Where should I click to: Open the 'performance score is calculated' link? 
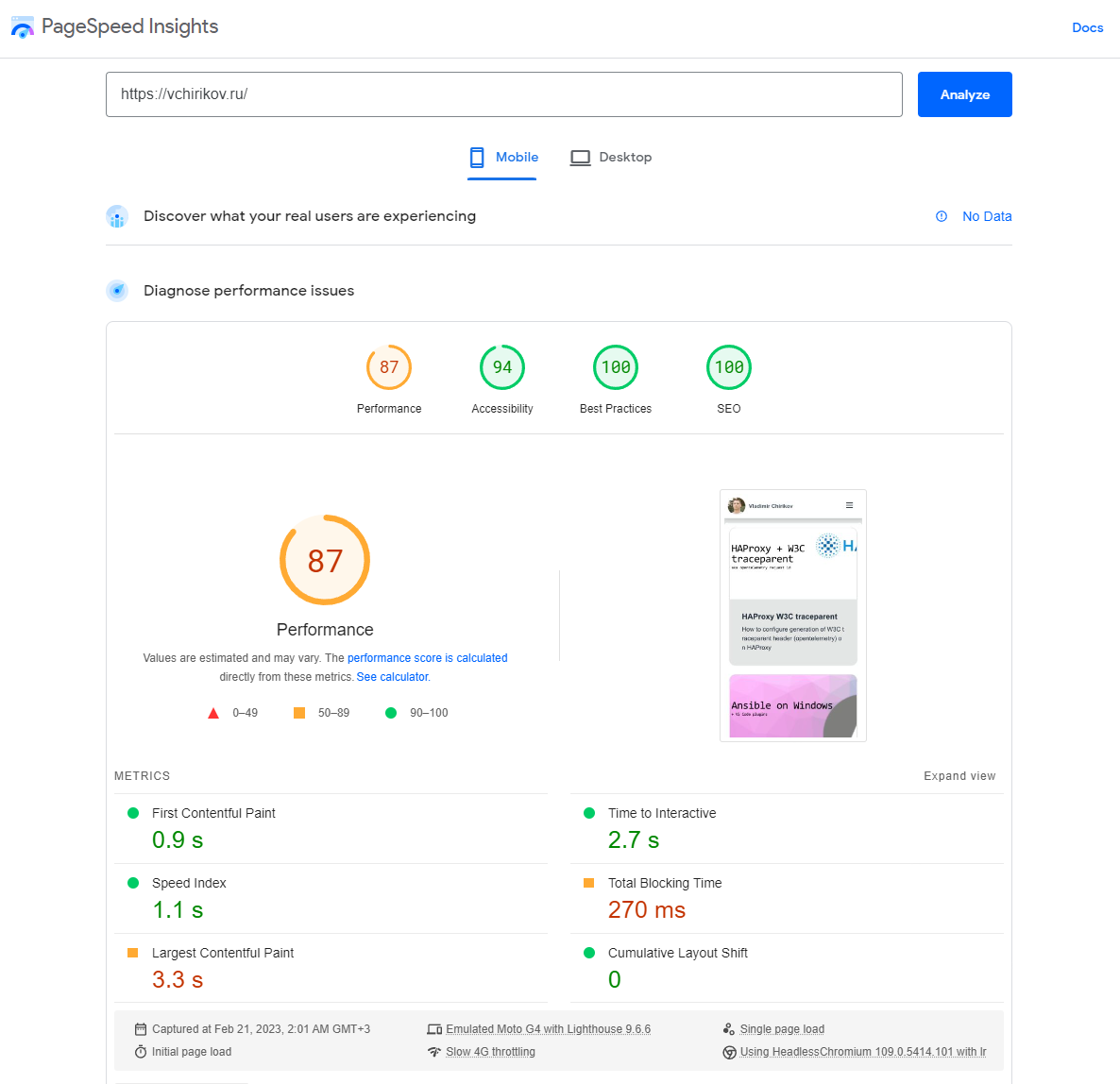tap(427, 658)
